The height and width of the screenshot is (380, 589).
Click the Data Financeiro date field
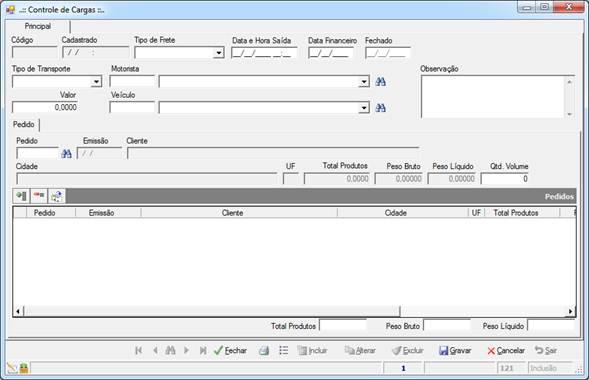coord(331,53)
